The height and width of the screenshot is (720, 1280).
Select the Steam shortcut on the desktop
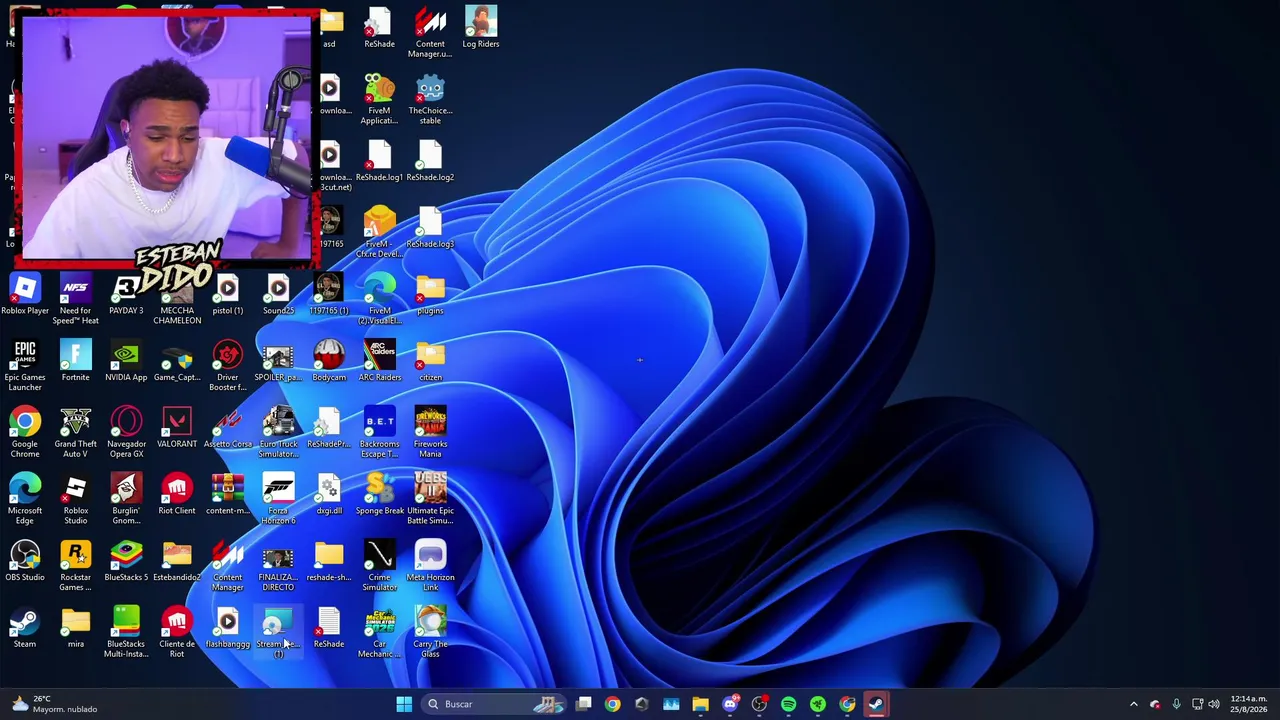25,629
